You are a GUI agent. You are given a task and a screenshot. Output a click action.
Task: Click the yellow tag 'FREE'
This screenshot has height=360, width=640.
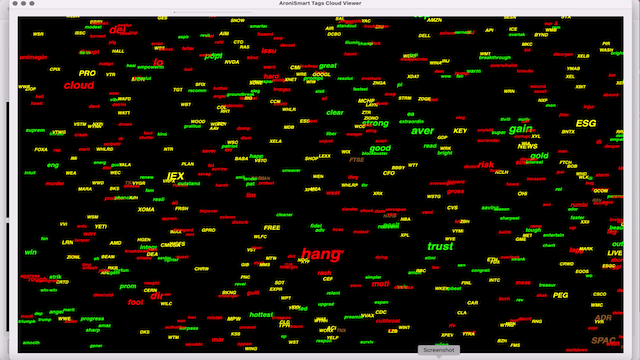(x=272, y=228)
